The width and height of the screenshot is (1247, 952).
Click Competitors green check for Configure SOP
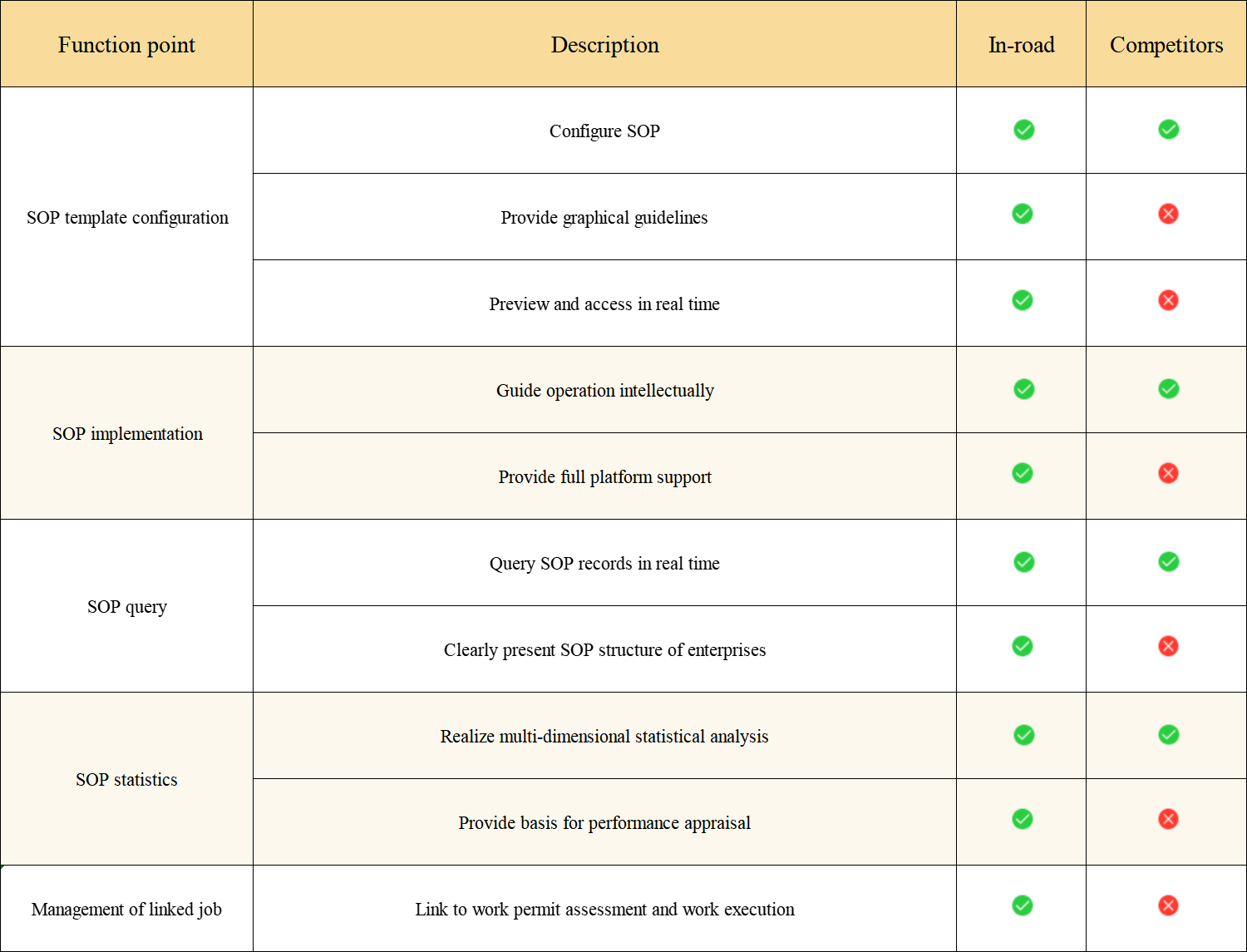pyautogui.click(x=1168, y=130)
